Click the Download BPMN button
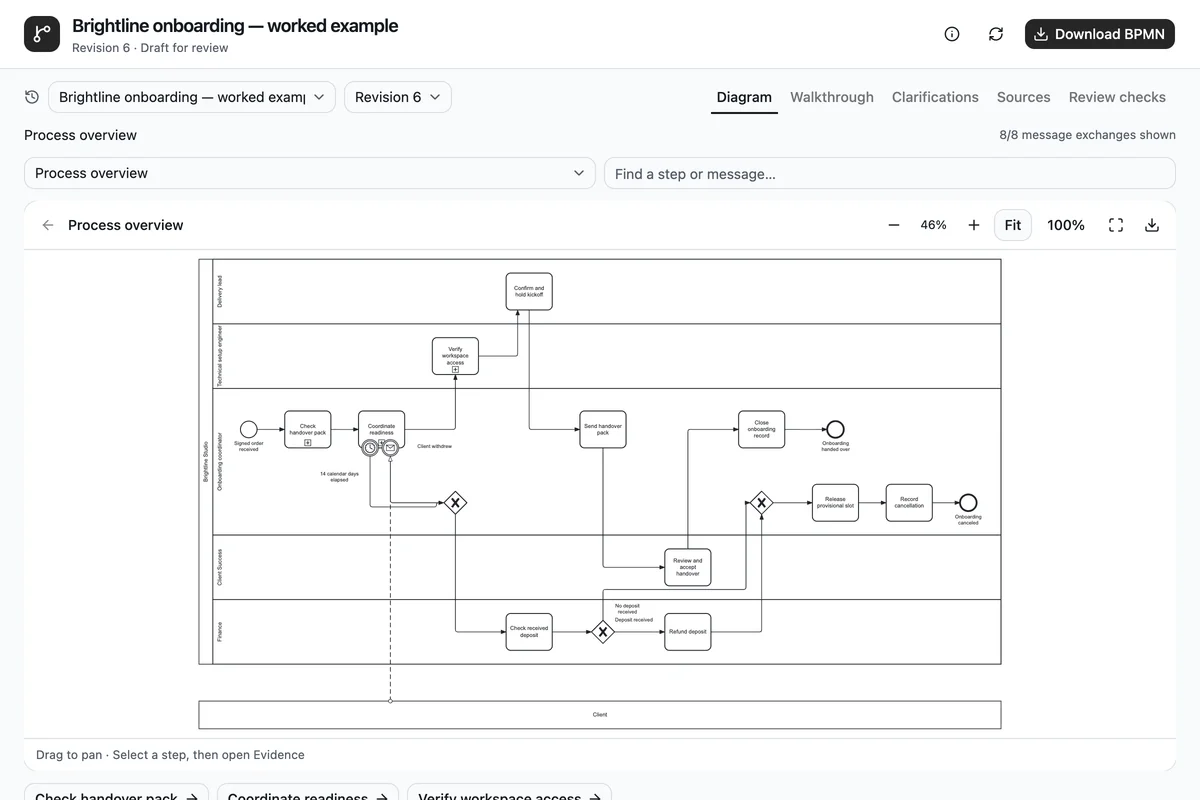This screenshot has width=1200, height=800. click(1100, 34)
